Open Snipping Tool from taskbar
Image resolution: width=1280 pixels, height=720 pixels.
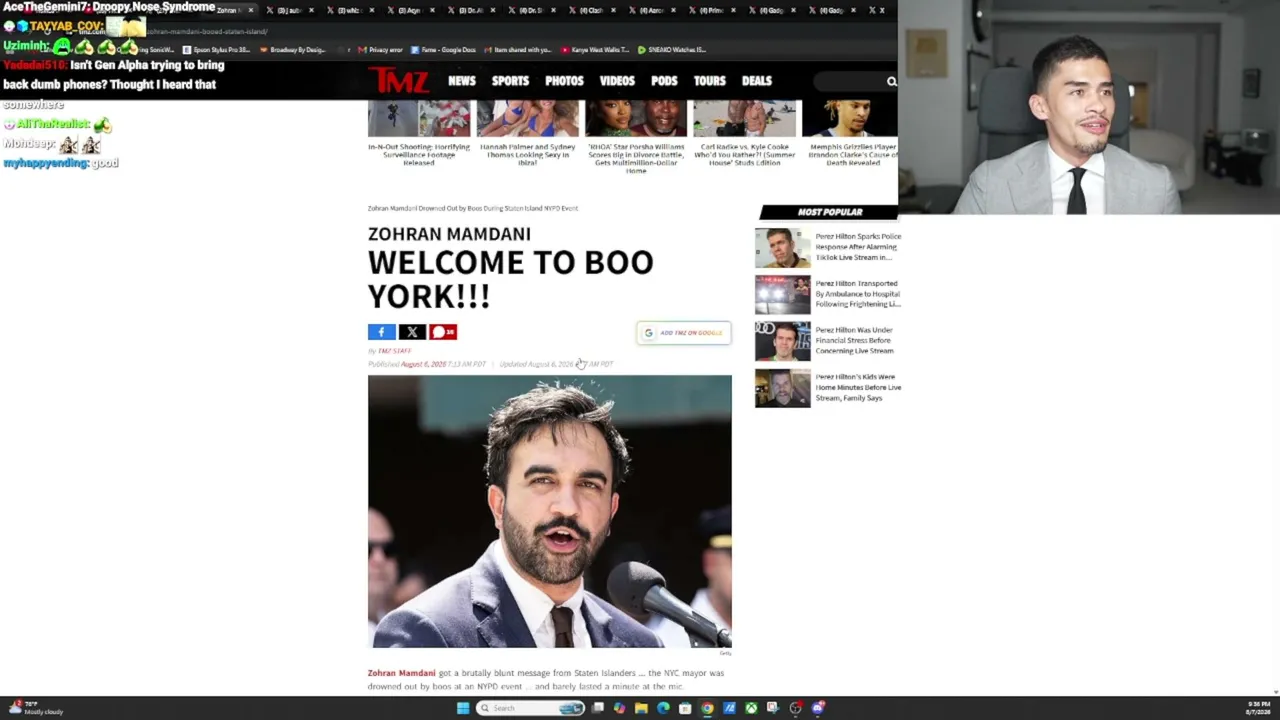773,708
